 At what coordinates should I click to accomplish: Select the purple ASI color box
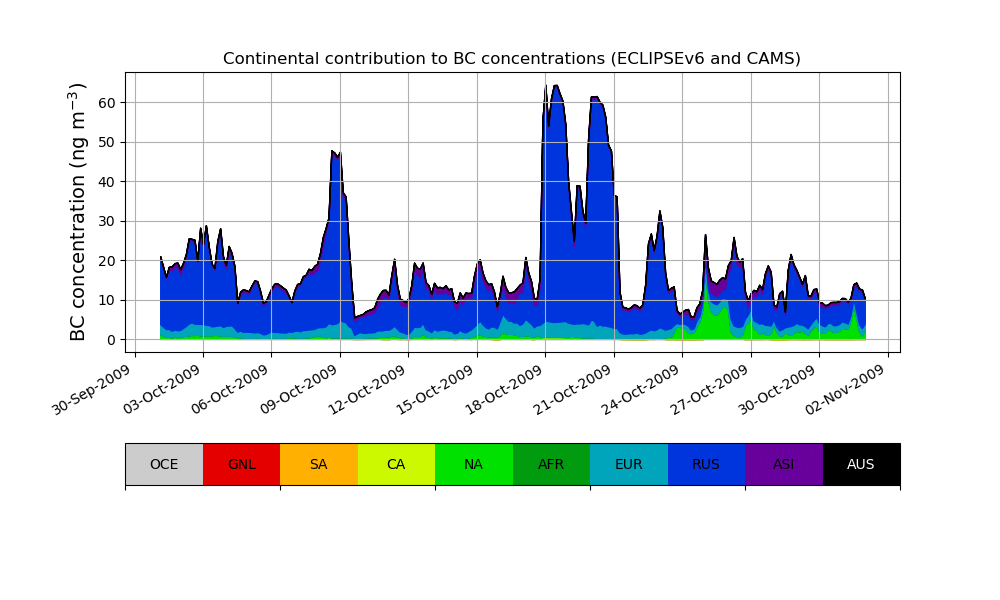(x=783, y=464)
